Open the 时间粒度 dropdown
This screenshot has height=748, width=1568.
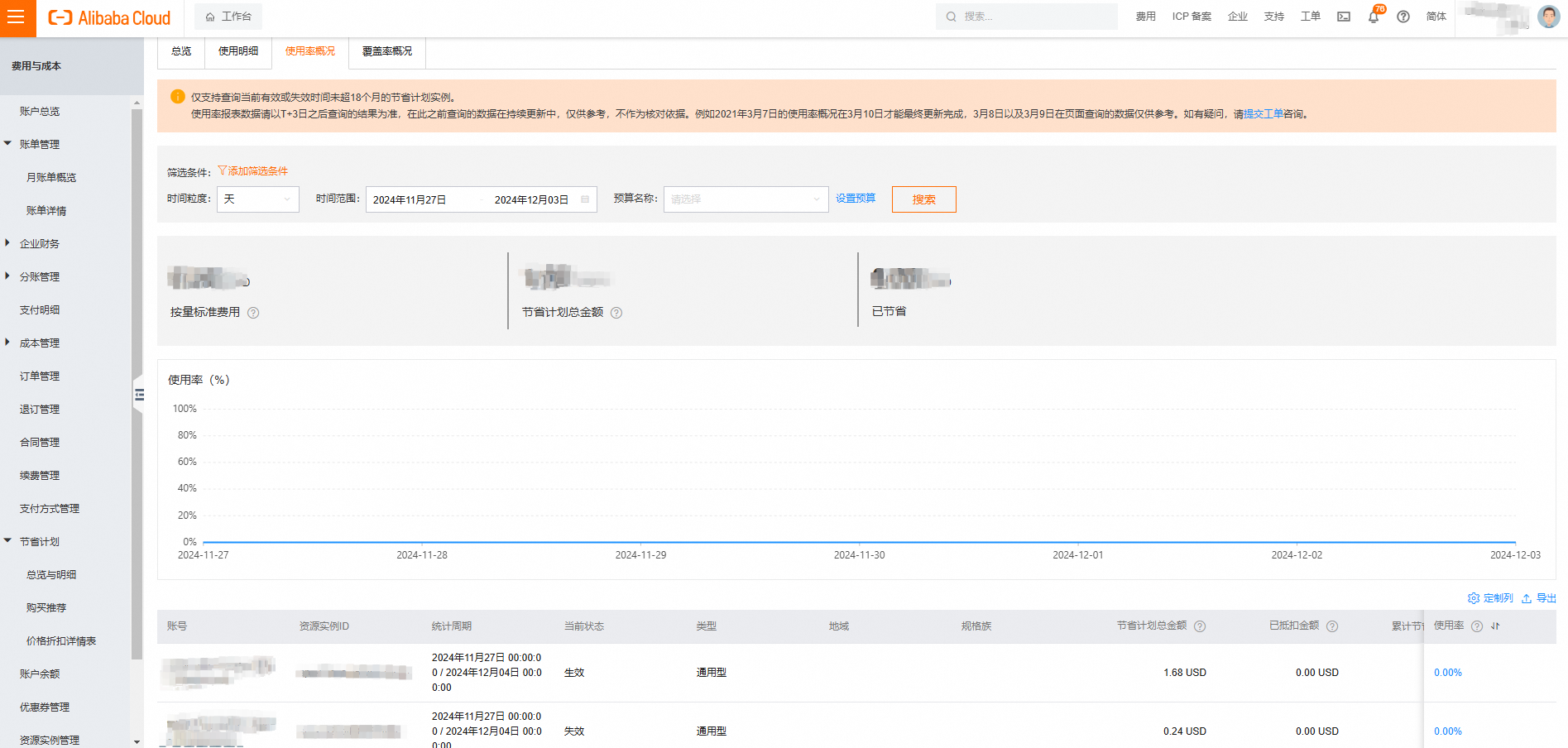[258, 199]
